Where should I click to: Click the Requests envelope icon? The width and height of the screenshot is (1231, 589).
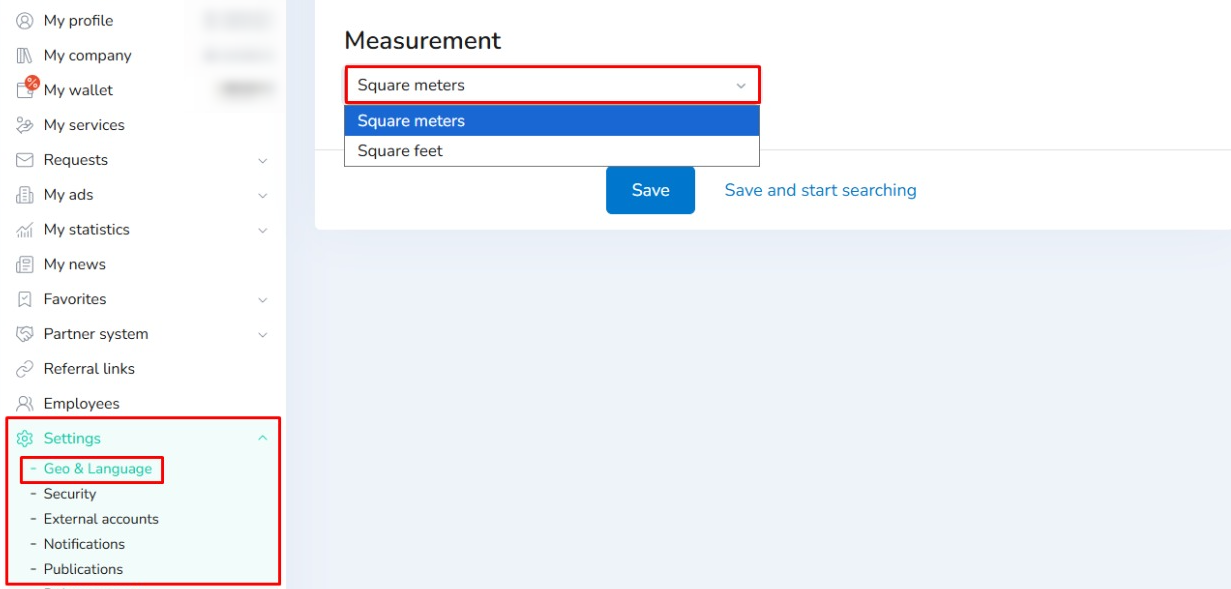[25, 160]
